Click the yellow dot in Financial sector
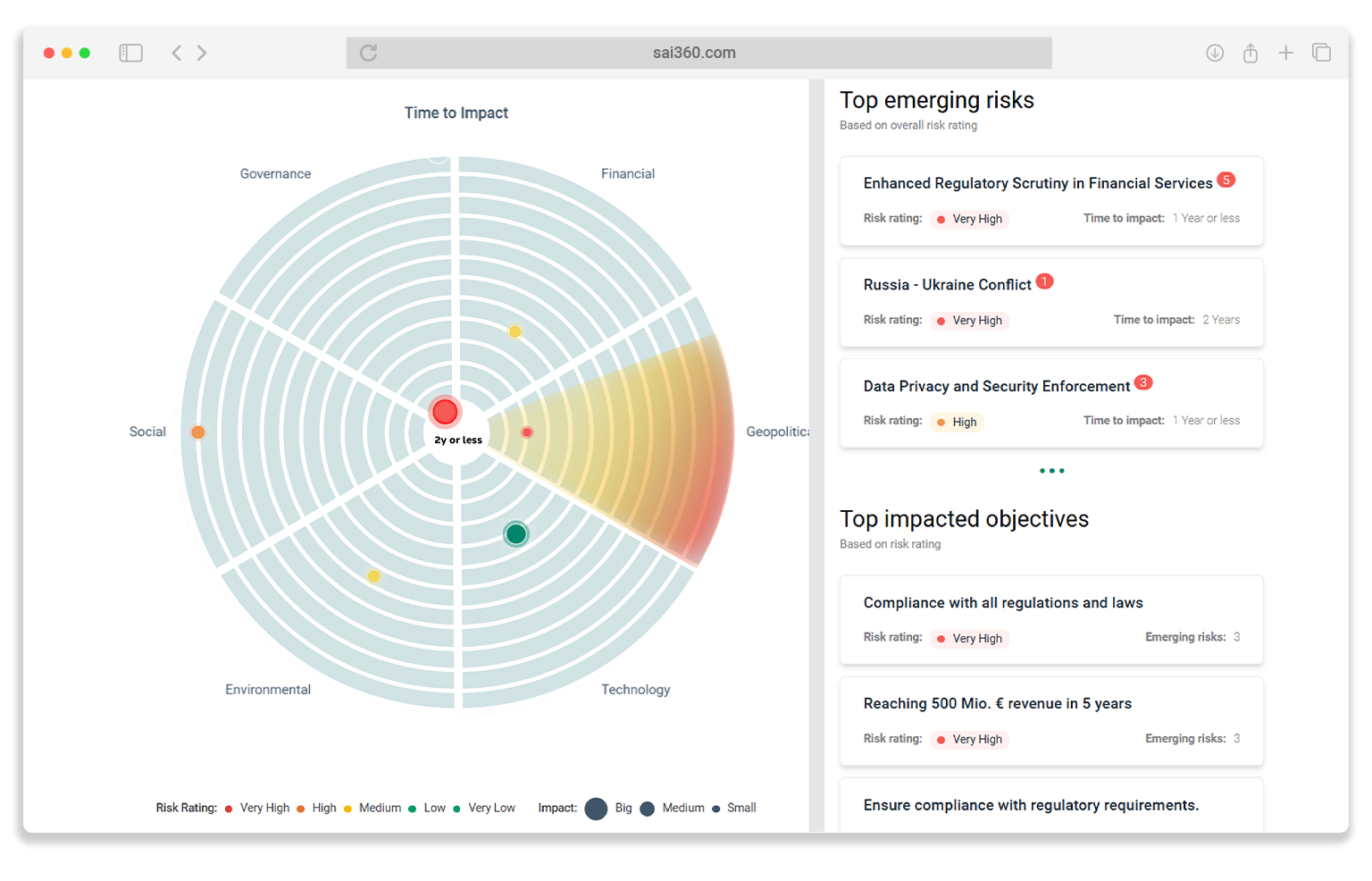Image resolution: width=1372 pixels, height=881 pixels. tap(514, 331)
